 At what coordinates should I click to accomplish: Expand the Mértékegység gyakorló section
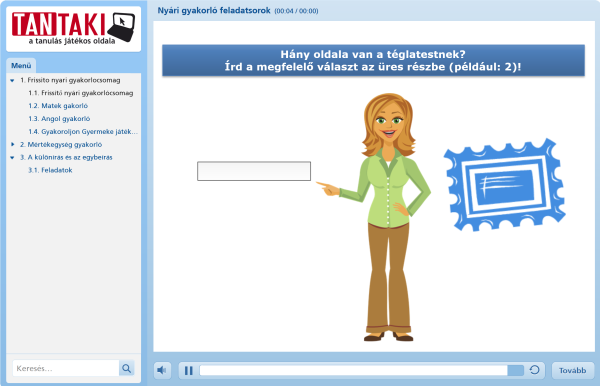(x=12, y=144)
